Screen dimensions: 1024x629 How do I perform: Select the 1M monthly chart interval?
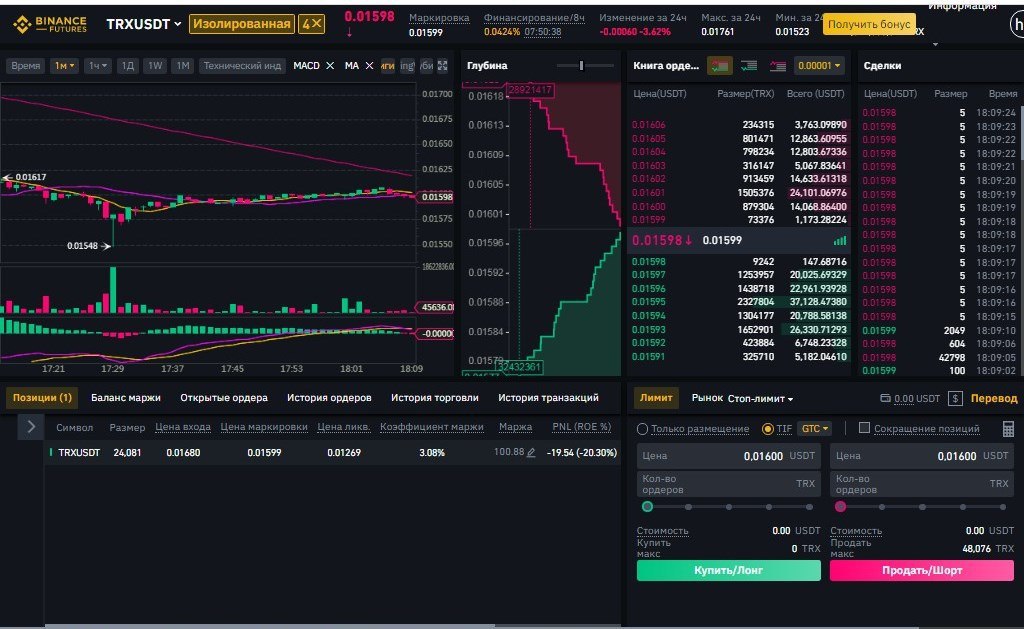pos(183,65)
